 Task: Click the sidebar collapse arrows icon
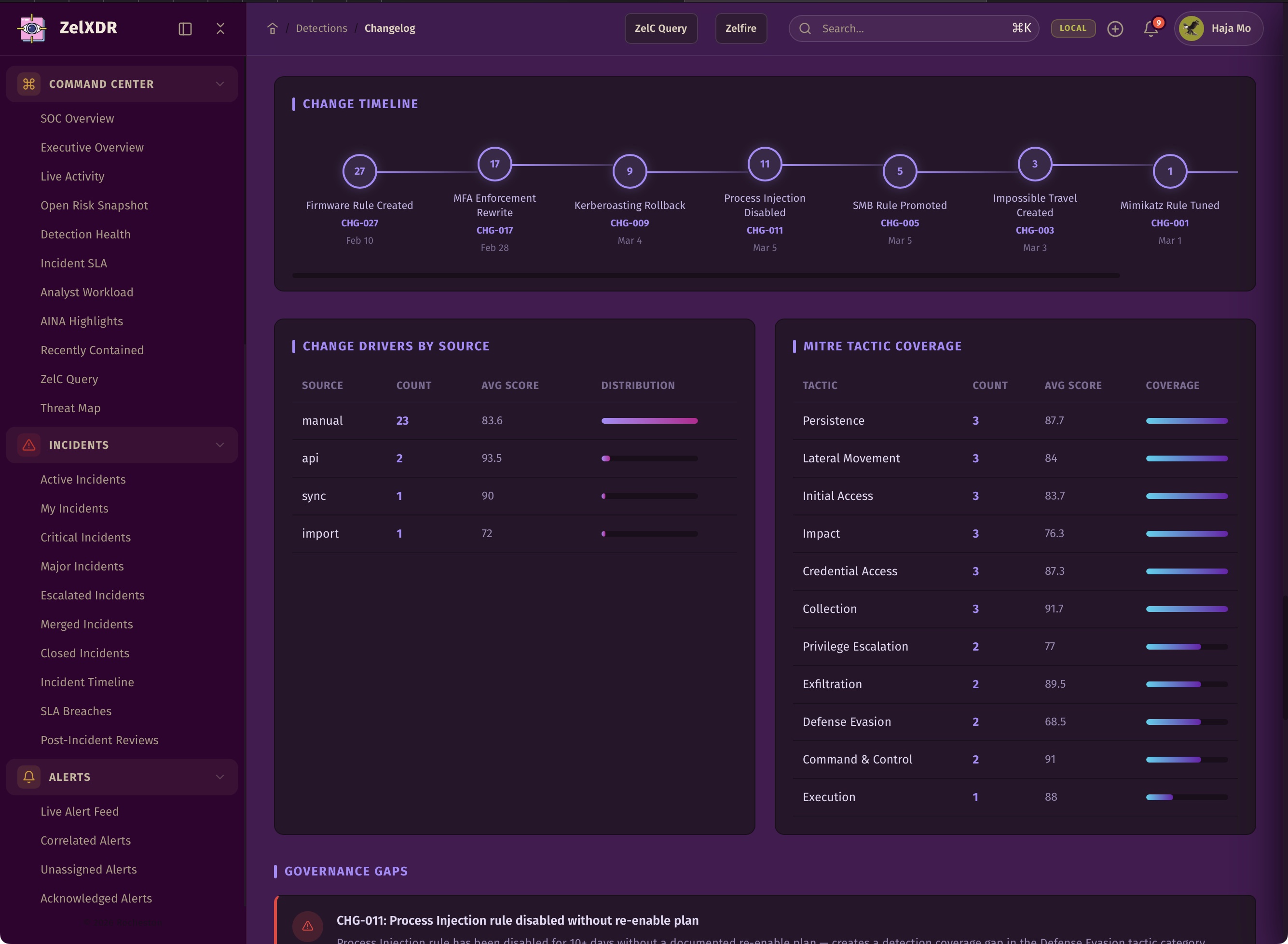point(220,28)
